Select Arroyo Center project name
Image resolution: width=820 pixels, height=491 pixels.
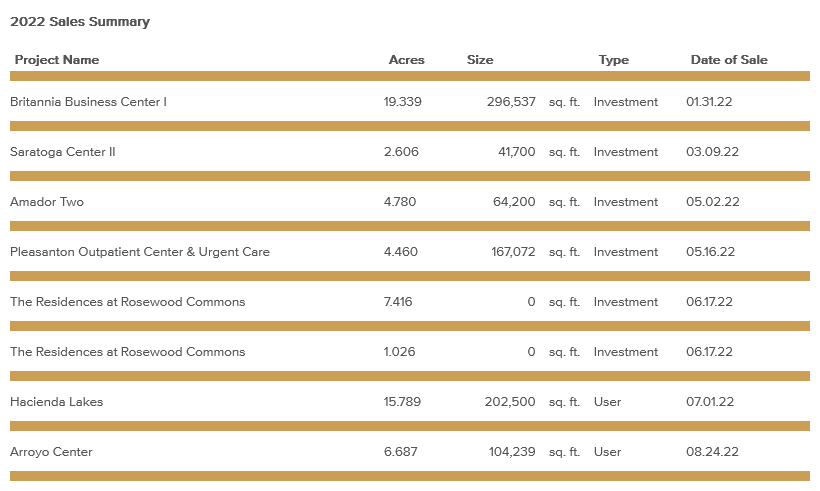pyautogui.click(x=51, y=452)
